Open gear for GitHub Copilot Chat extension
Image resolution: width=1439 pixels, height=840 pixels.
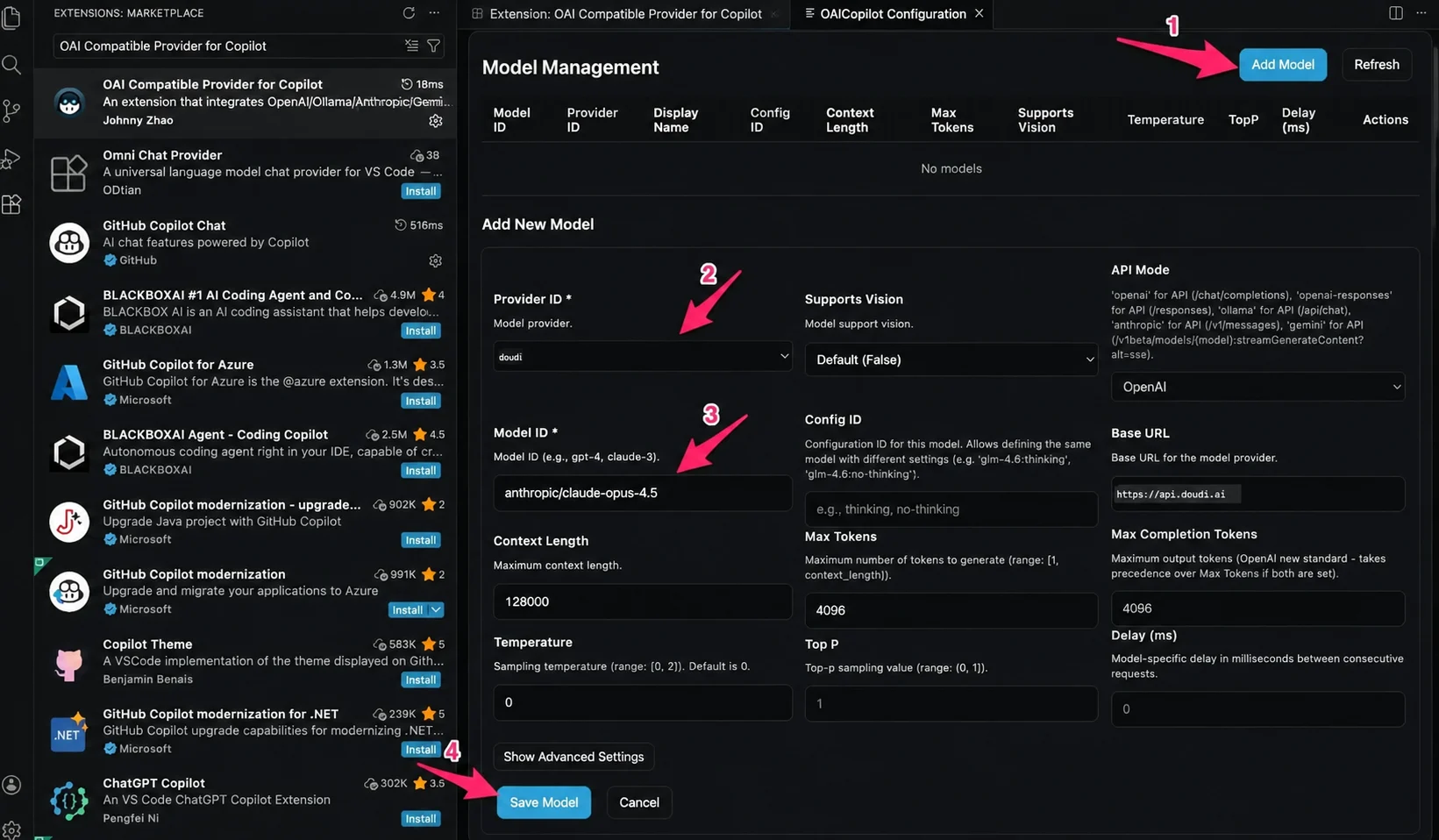click(435, 260)
